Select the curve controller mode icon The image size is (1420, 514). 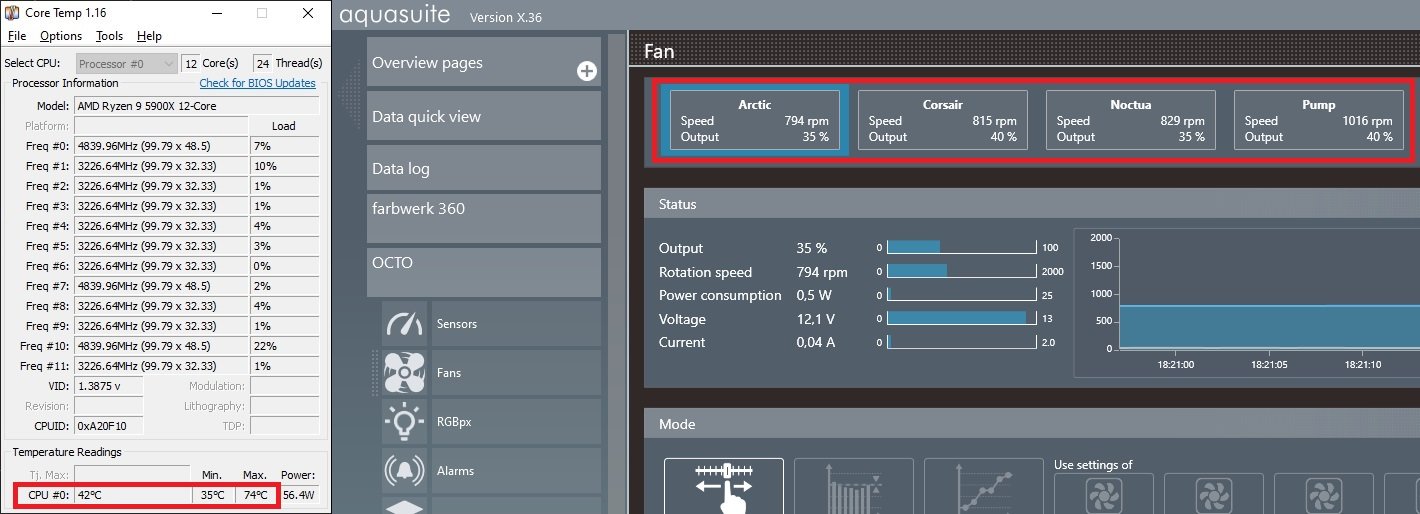(x=983, y=486)
